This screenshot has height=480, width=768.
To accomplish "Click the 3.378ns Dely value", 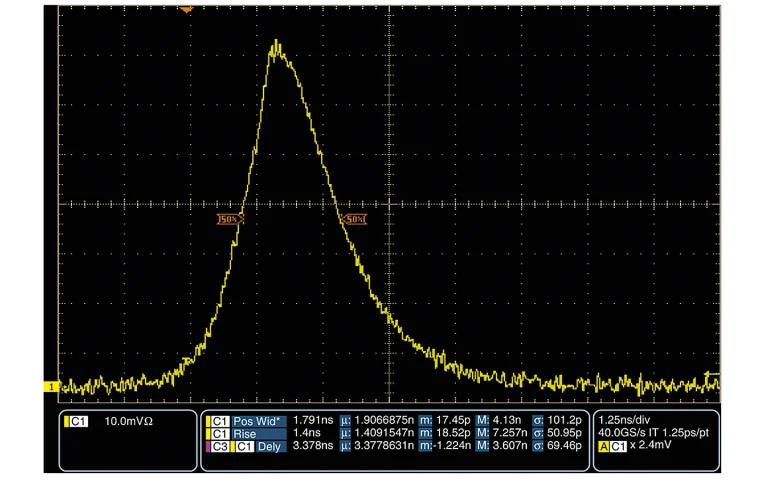I will pos(313,446).
